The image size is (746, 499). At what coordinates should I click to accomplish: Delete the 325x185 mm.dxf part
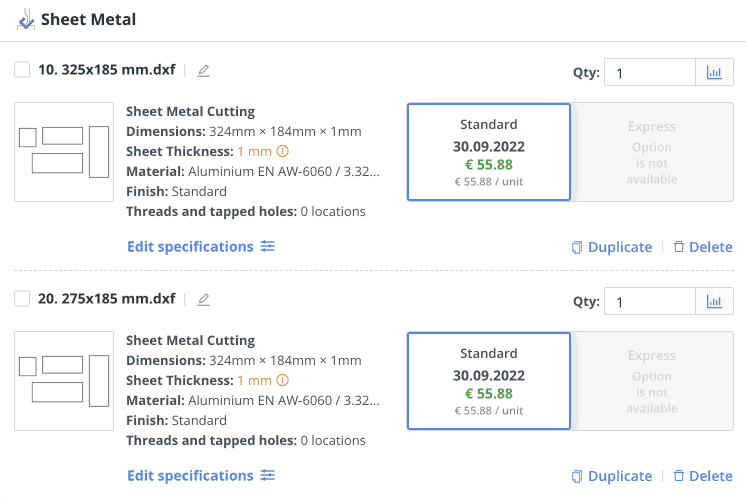(x=702, y=247)
